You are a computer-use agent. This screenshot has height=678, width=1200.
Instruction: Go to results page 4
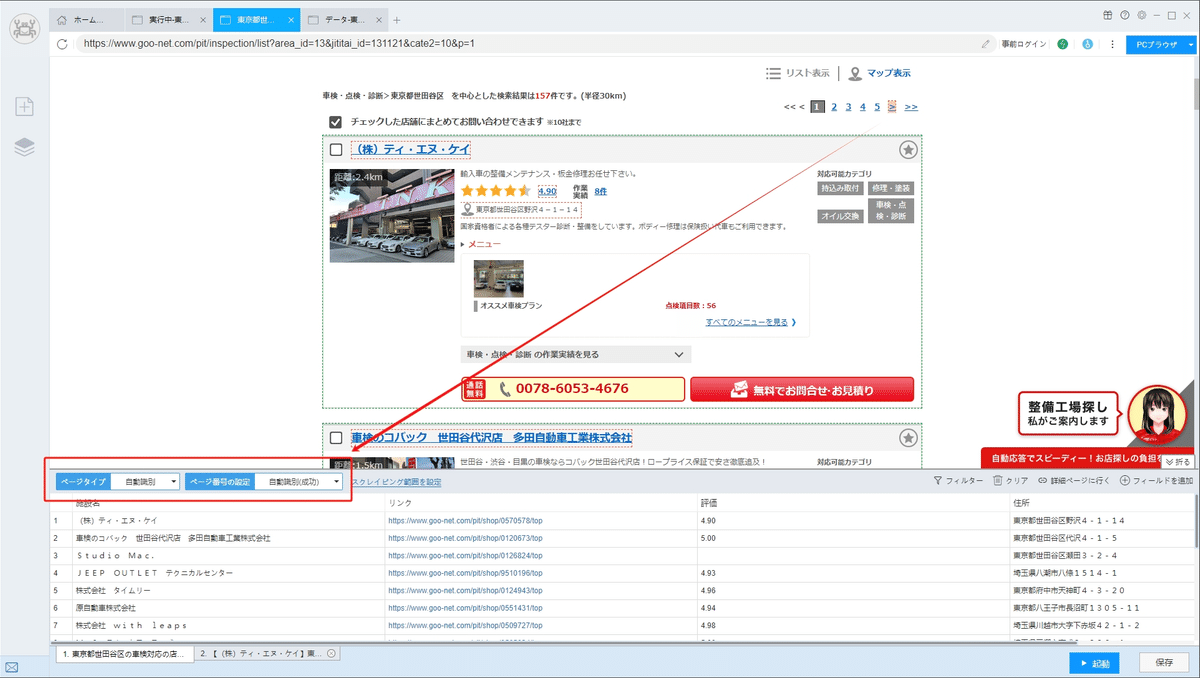tap(863, 106)
